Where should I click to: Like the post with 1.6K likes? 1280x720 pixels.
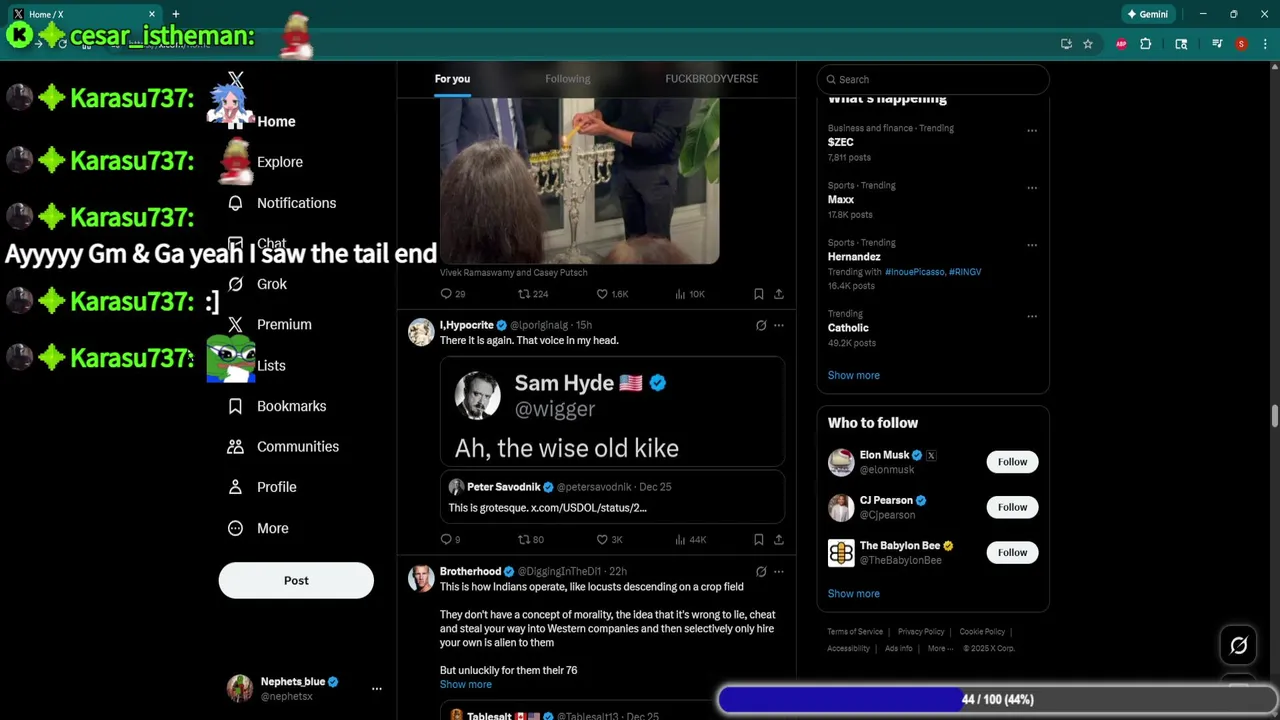tap(612, 294)
